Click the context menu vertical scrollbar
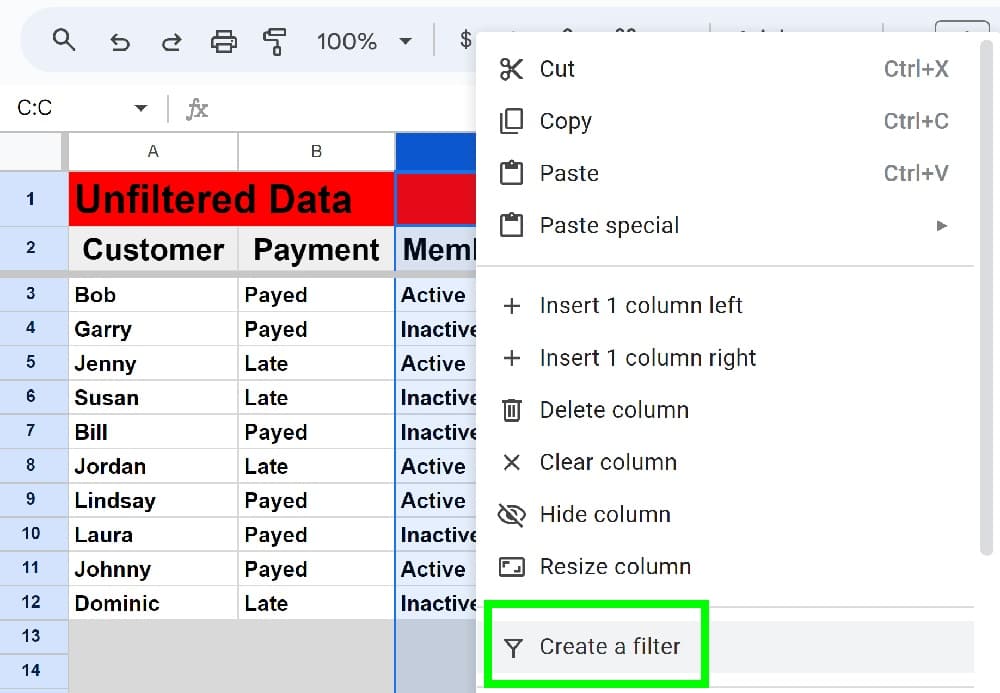1000x693 pixels. coord(987,296)
